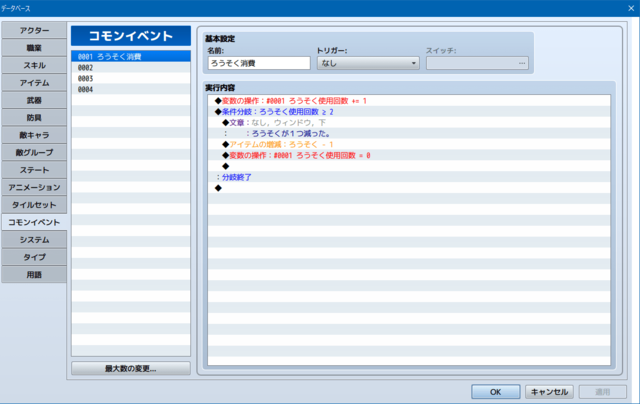
Task: Select the アイテムの増減 ろうそく - 1 line
Action: (409, 144)
